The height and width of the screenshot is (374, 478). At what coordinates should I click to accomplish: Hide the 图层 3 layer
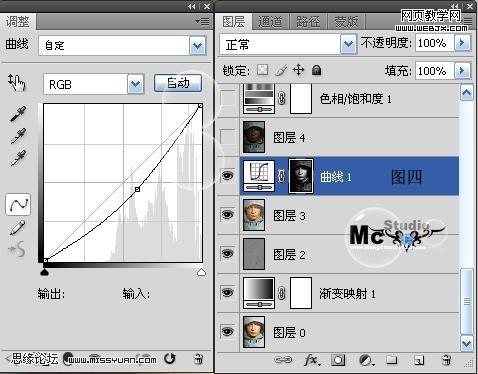(228, 214)
